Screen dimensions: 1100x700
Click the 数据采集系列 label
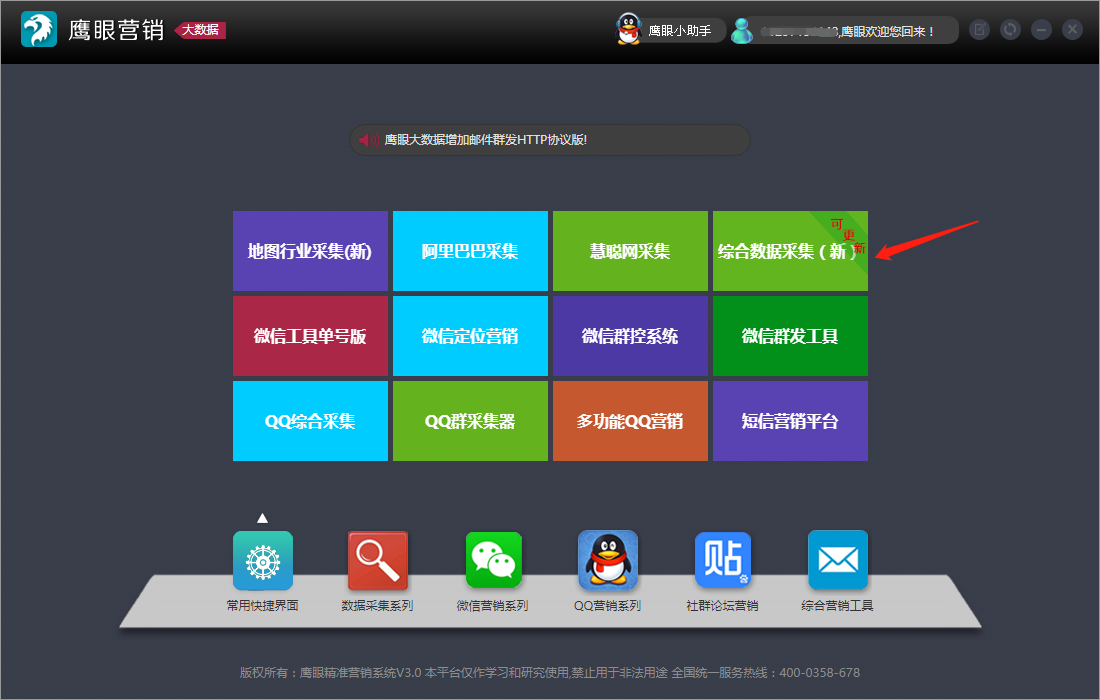(x=377, y=605)
